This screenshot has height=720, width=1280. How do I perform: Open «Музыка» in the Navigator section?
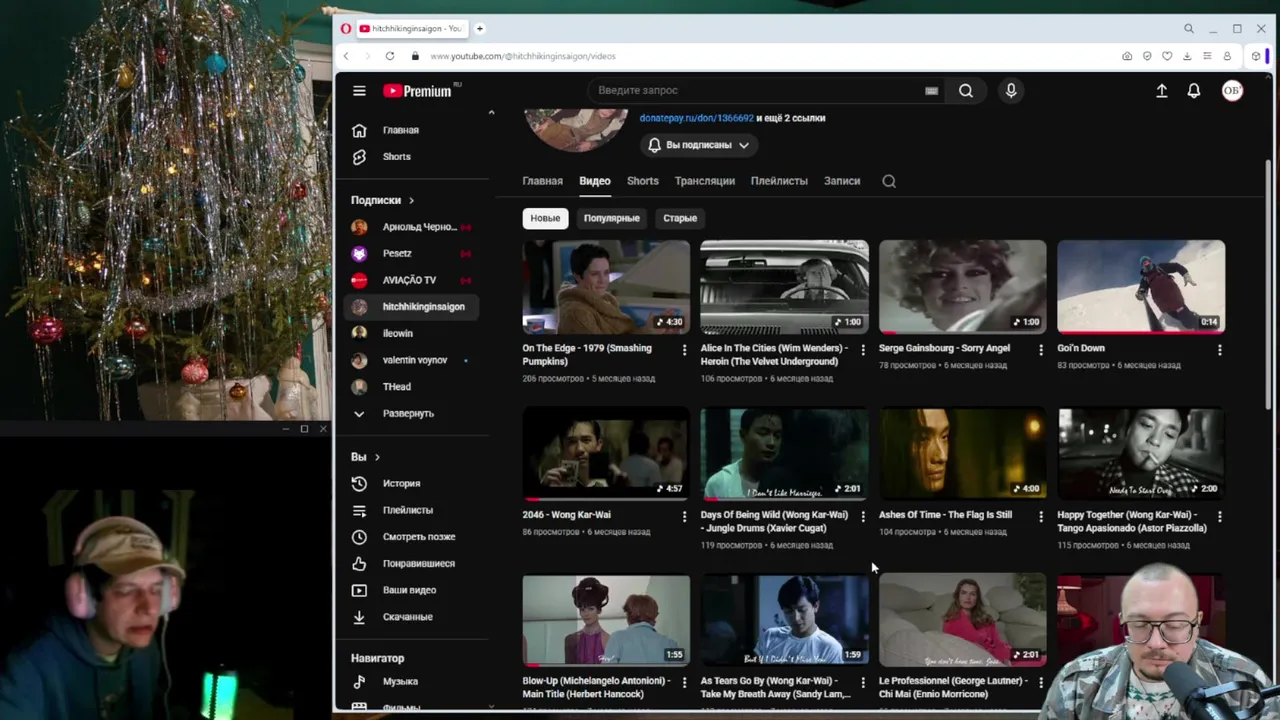(412, 681)
